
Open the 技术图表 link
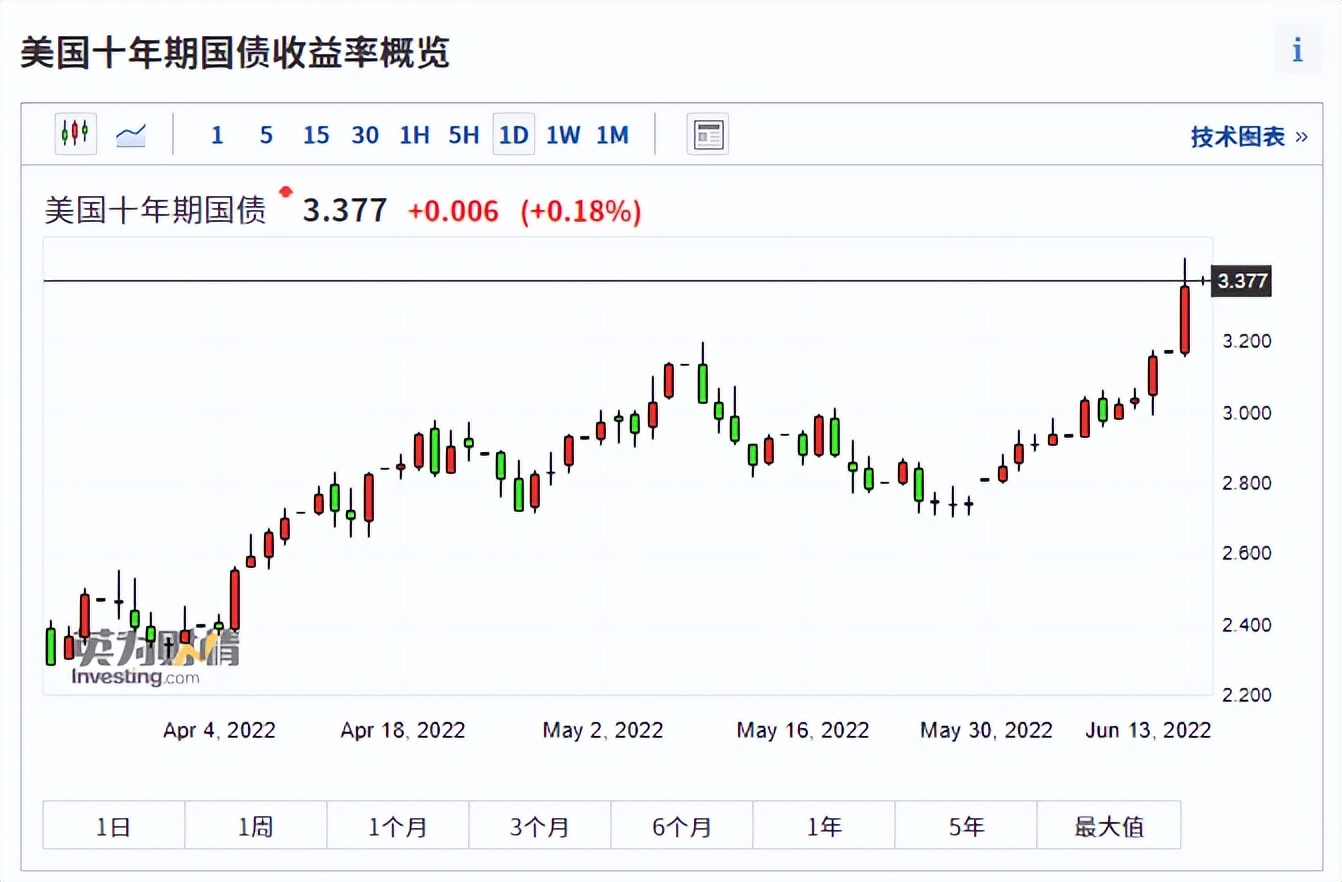(x=1248, y=137)
